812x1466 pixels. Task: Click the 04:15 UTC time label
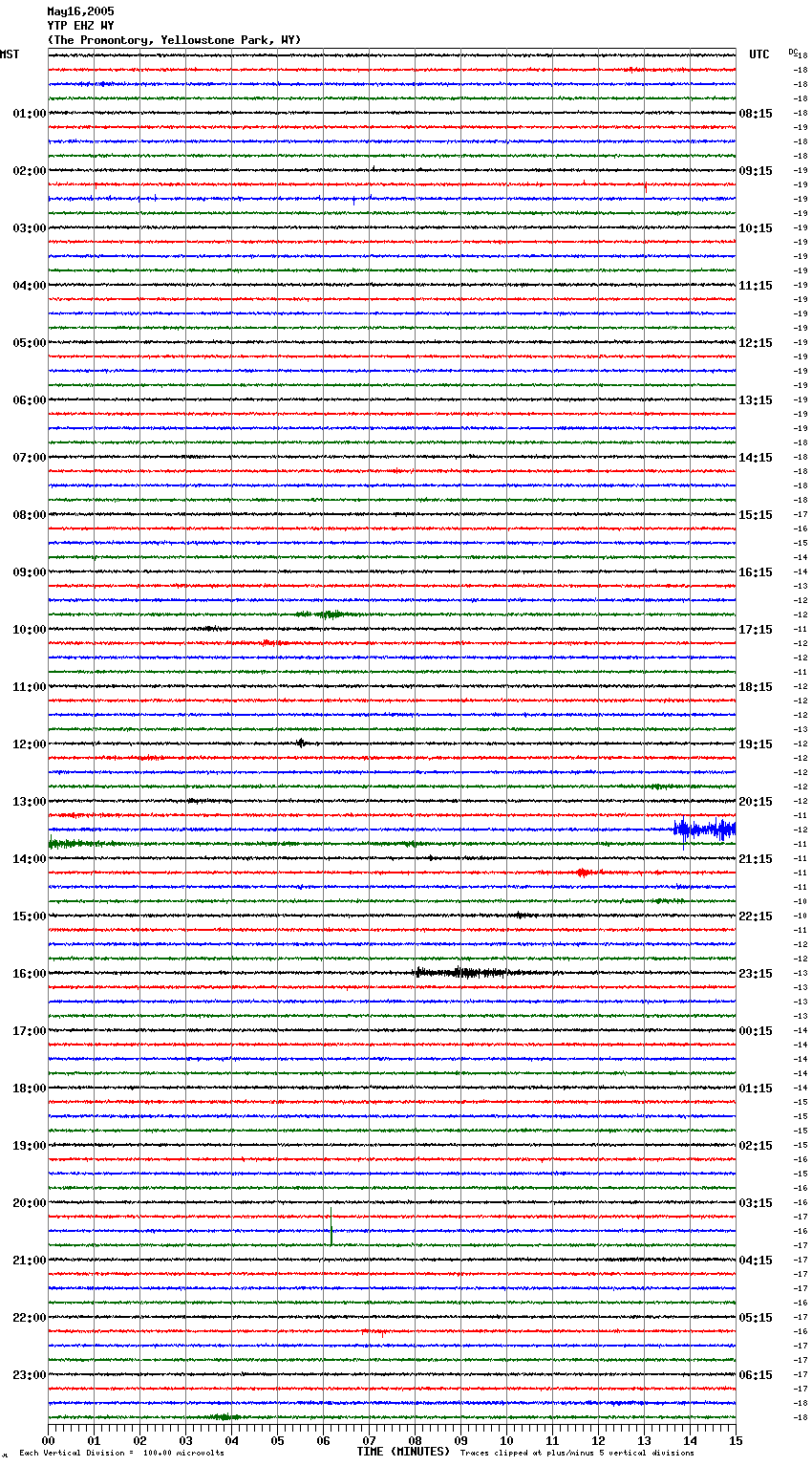click(x=756, y=1261)
